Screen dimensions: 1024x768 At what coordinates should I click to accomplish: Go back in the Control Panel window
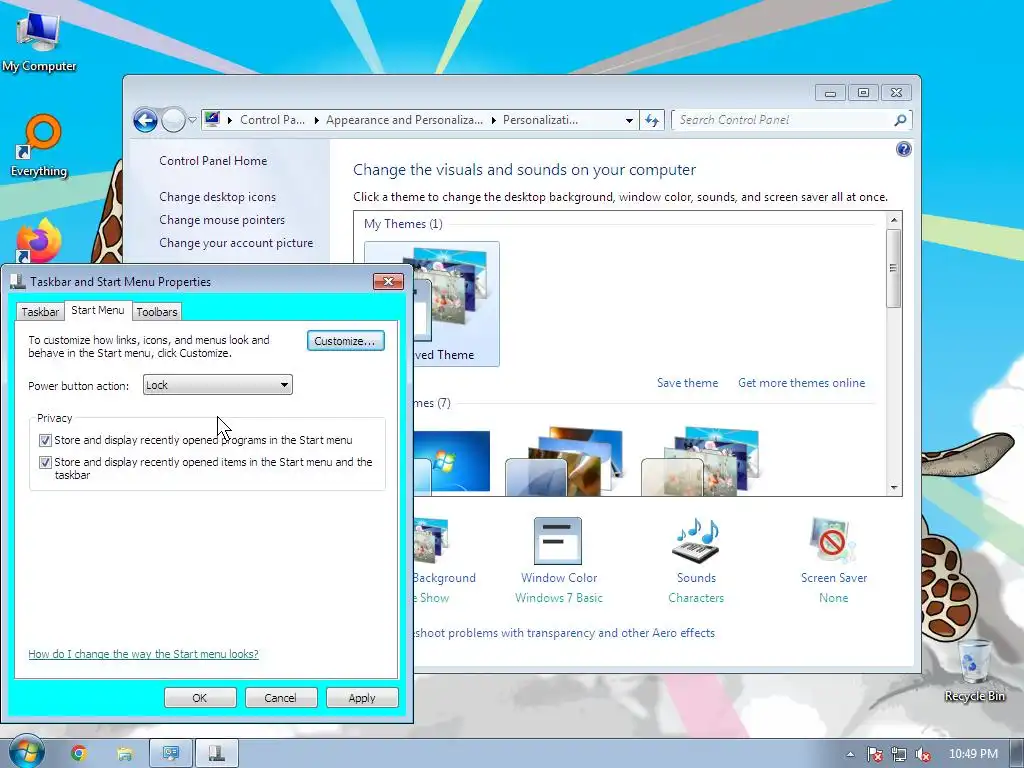tap(145, 120)
